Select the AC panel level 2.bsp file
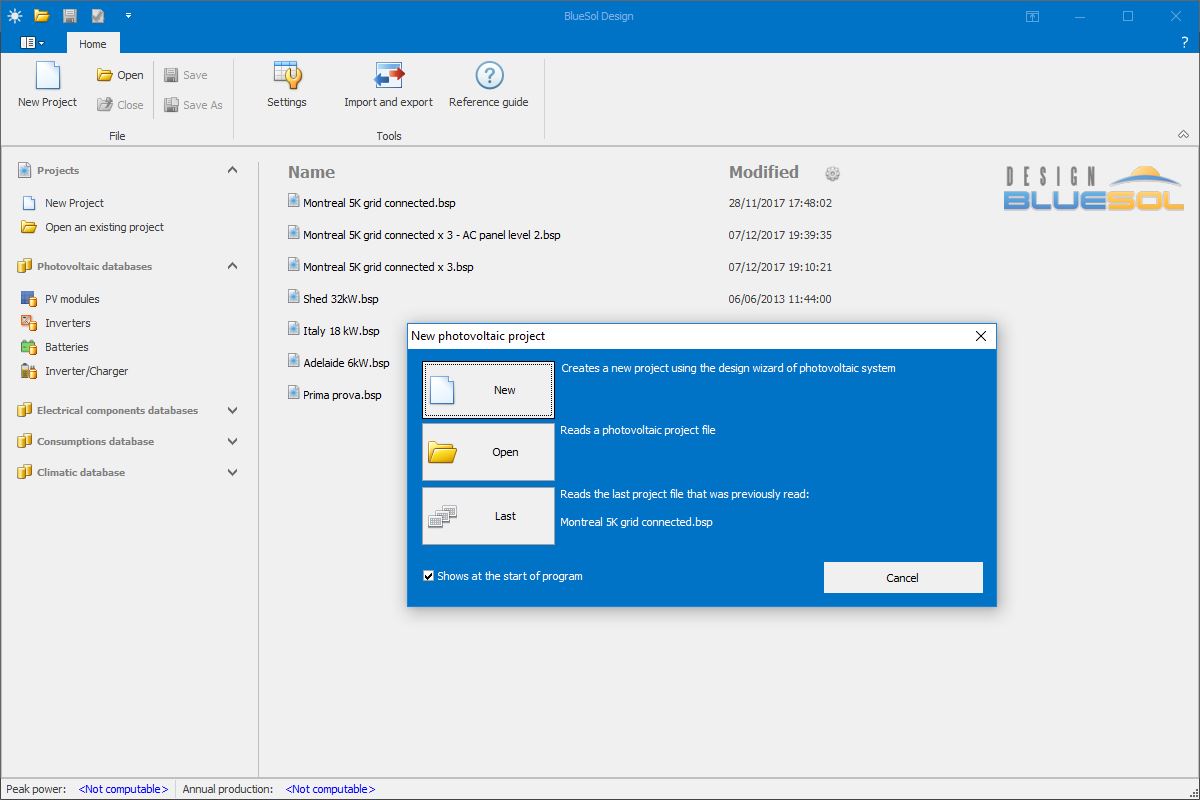 pos(431,235)
